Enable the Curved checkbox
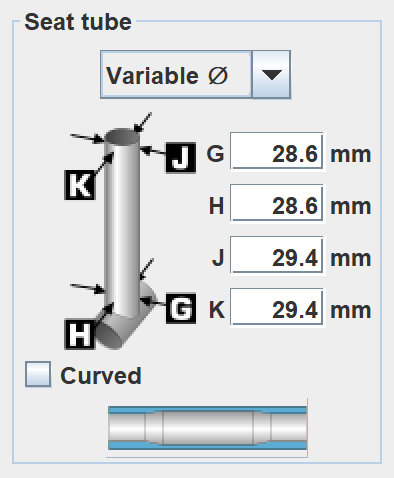The image size is (394, 478). [x=38, y=374]
